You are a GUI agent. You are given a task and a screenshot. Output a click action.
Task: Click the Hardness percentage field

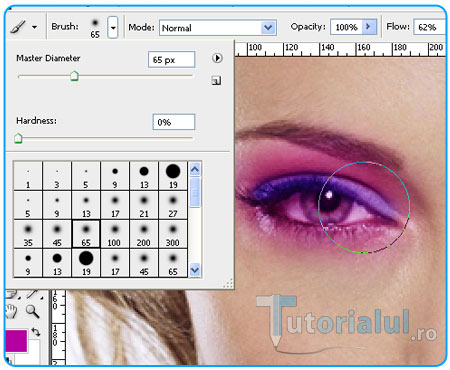[174, 122]
